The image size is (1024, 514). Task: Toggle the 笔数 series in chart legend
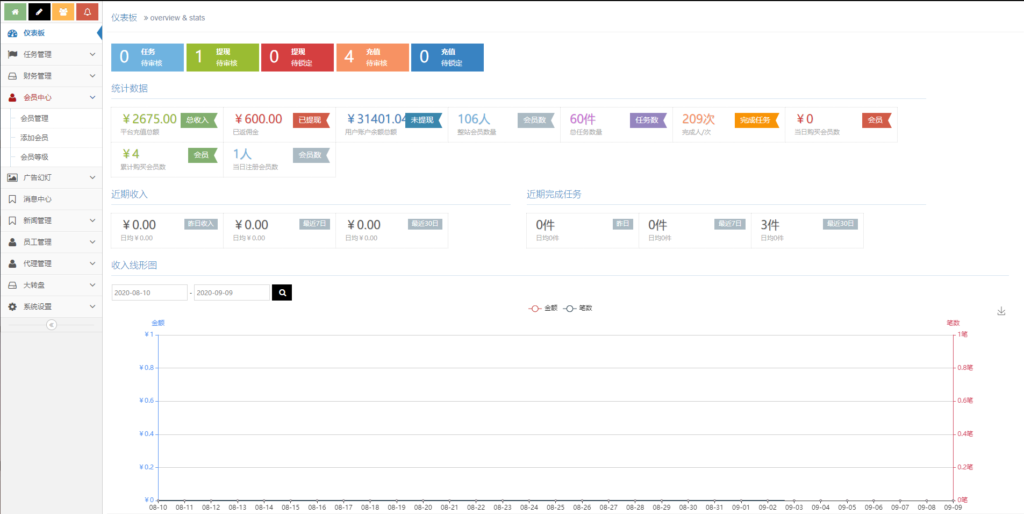click(x=578, y=309)
